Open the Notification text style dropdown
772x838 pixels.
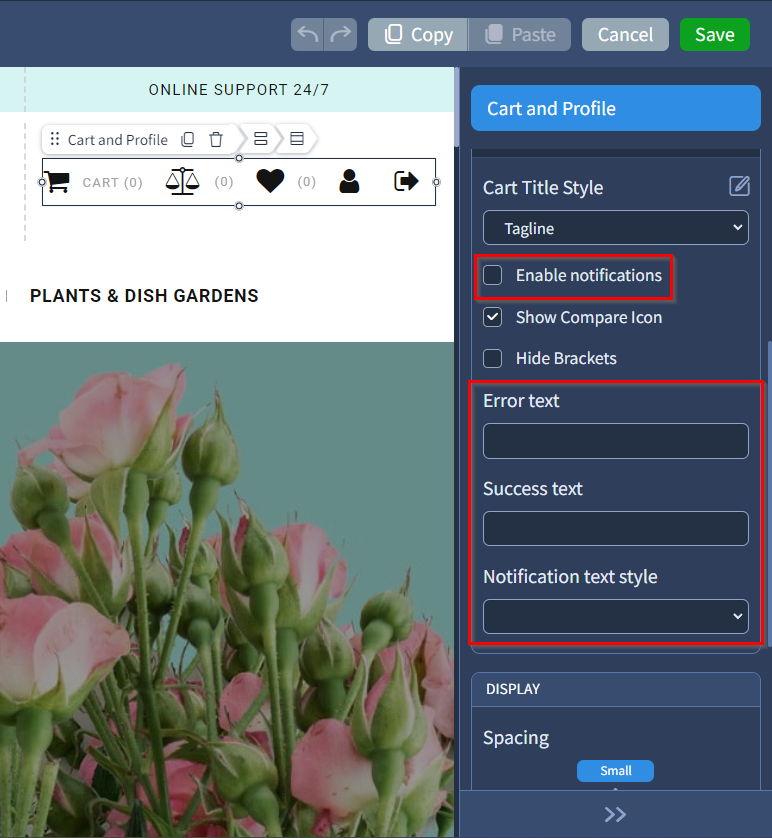[x=615, y=616]
